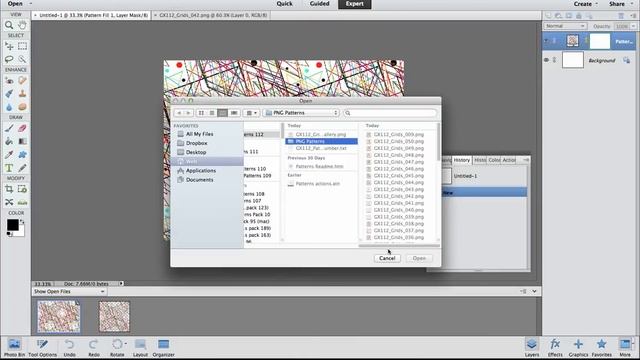Reset default foreground and background colors
Screen dimensions: 640x360
pos(9,234)
